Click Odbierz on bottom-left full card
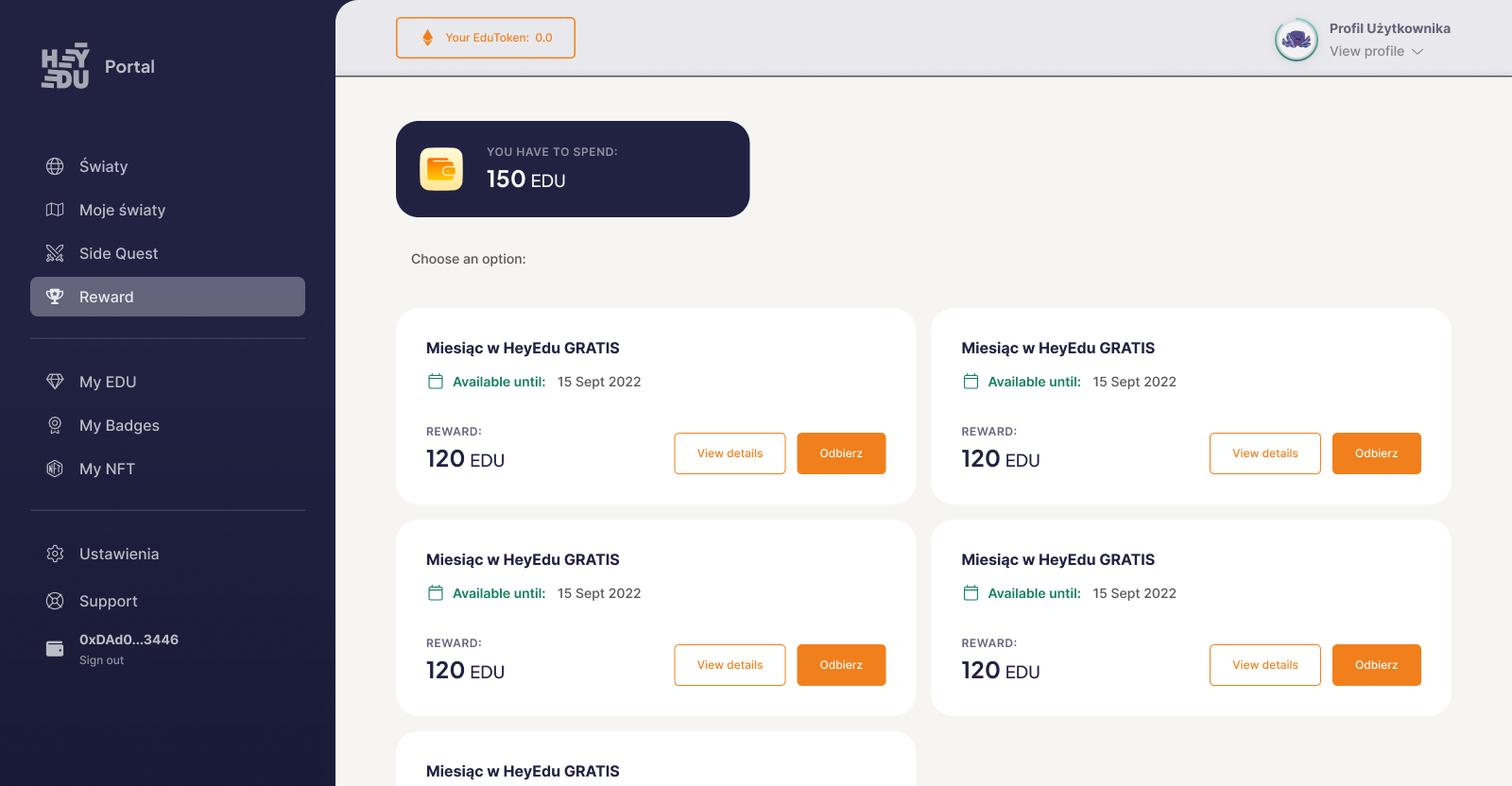The width and height of the screenshot is (1512, 786). pos(841,665)
